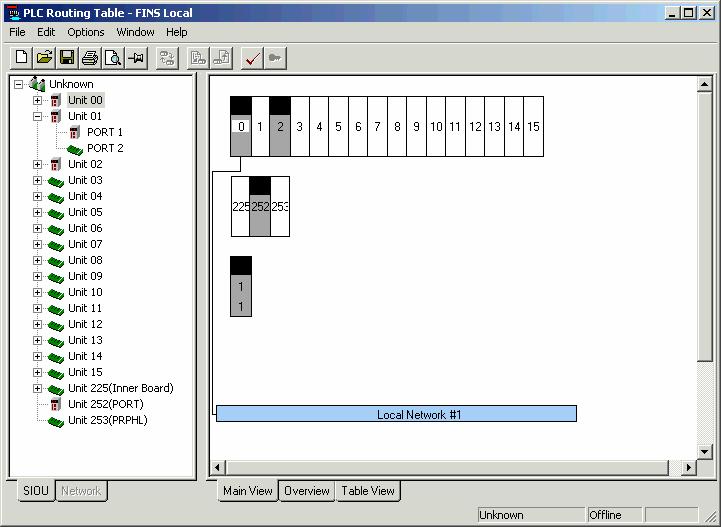Open the File menu
Image resolution: width=721 pixels, height=527 pixels.
pos(17,32)
